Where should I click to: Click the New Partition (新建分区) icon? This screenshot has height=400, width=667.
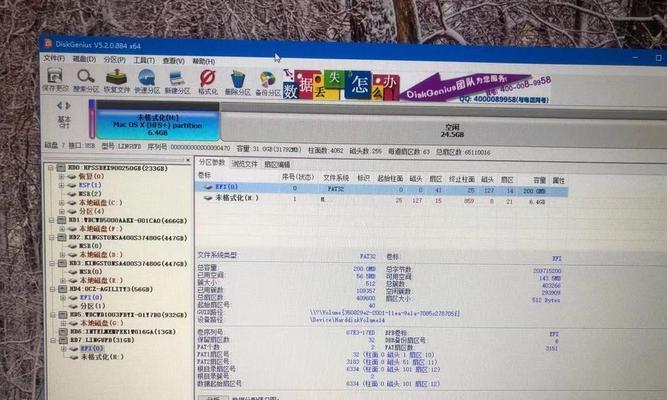pyautogui.click(x=177, y=79)
